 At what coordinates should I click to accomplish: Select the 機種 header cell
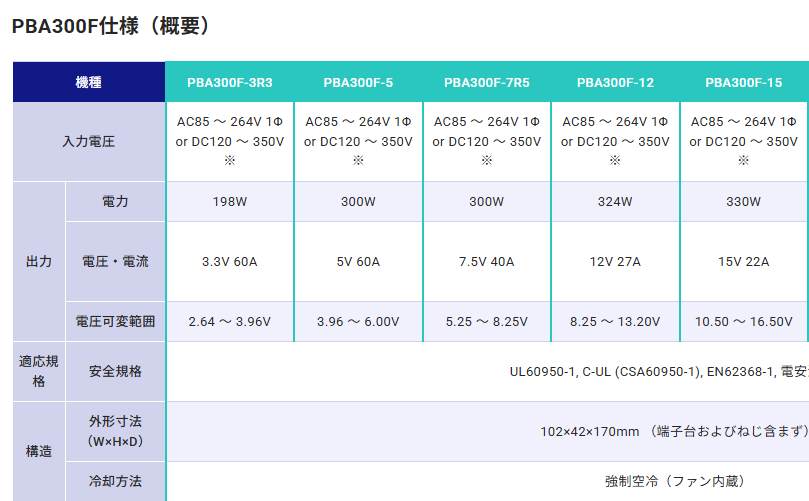coord(89,82)
